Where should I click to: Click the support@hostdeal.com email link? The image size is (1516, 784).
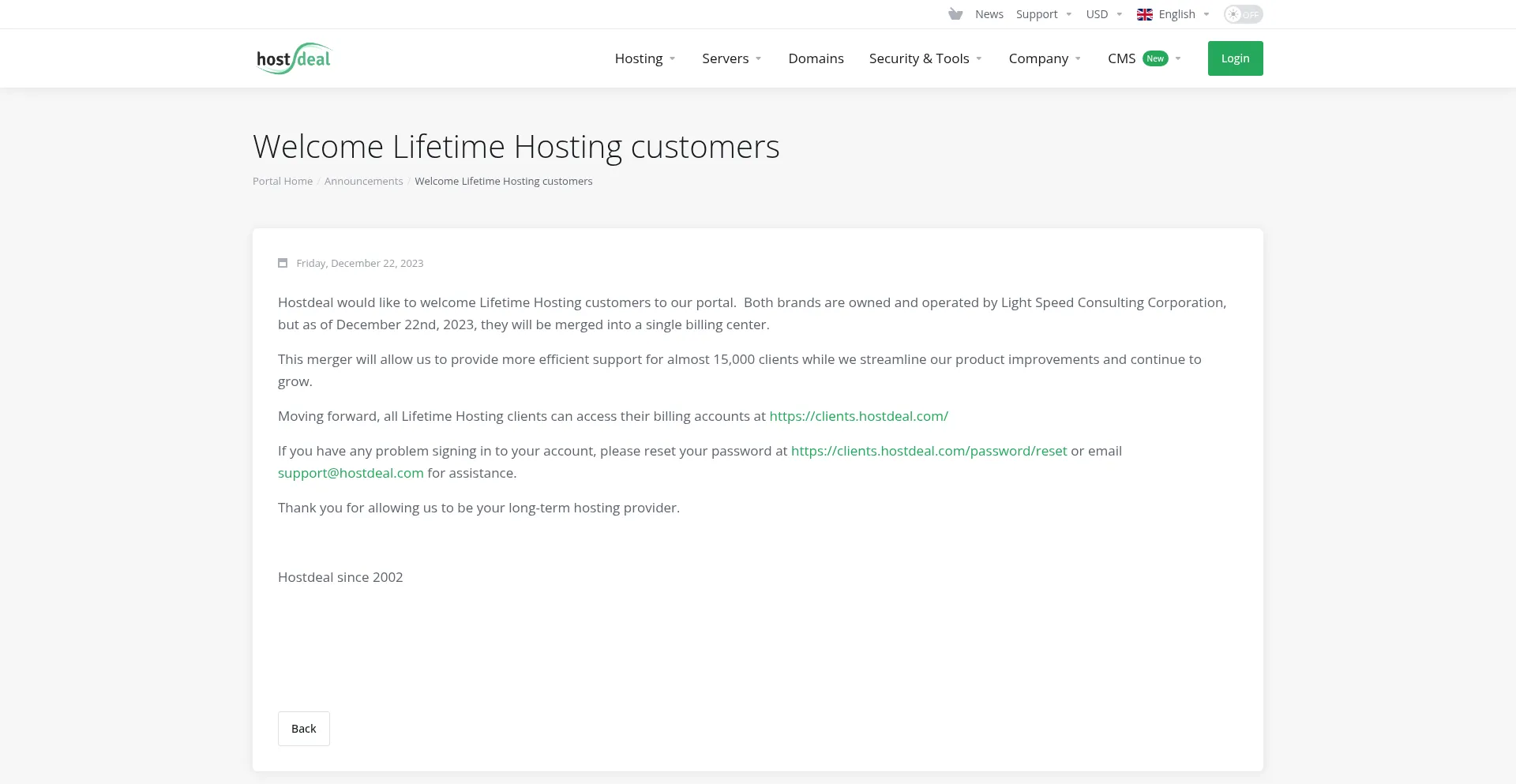pos(351,473)
